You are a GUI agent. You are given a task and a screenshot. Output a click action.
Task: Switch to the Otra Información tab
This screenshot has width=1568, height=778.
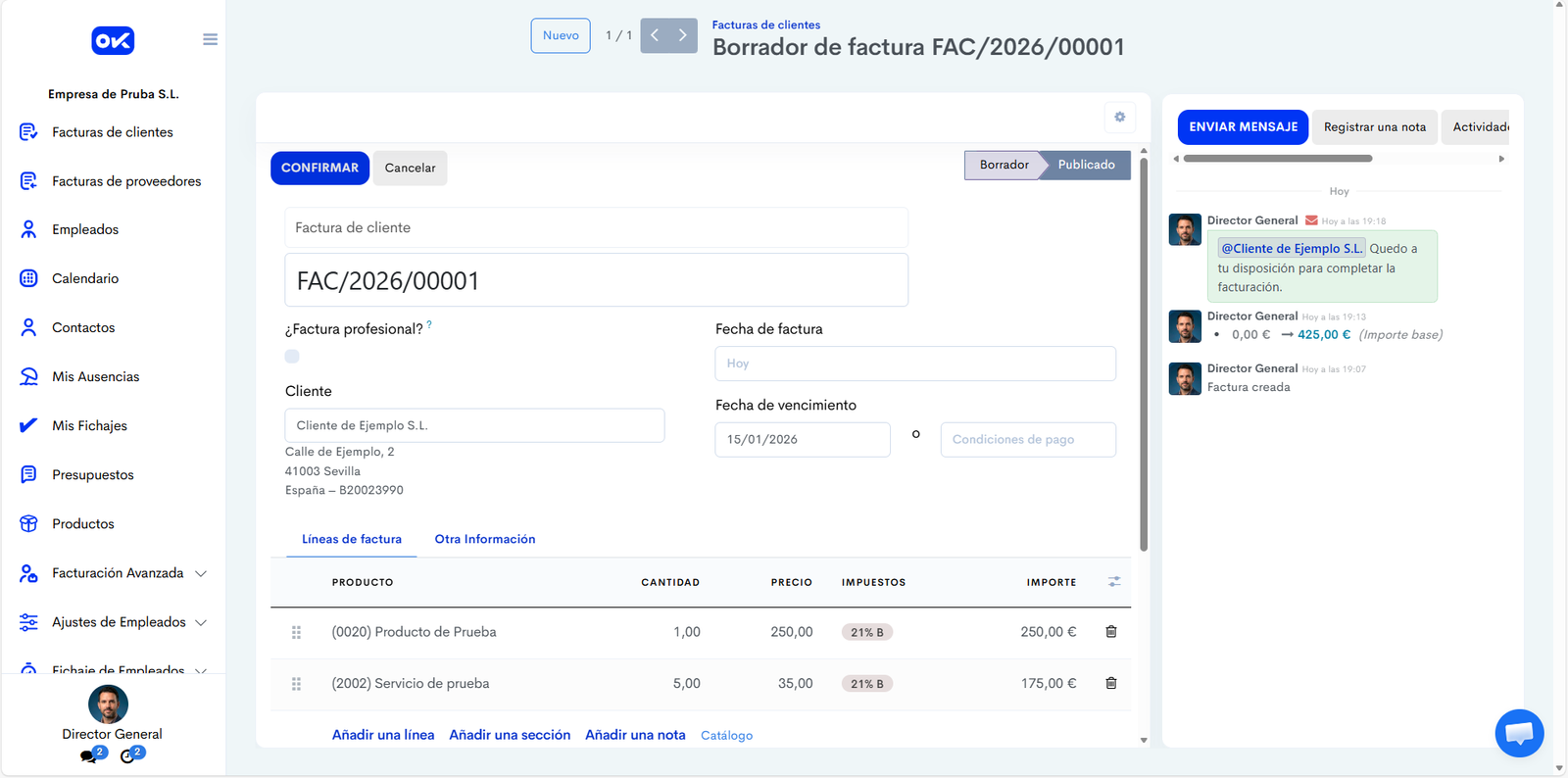(484, 539)
